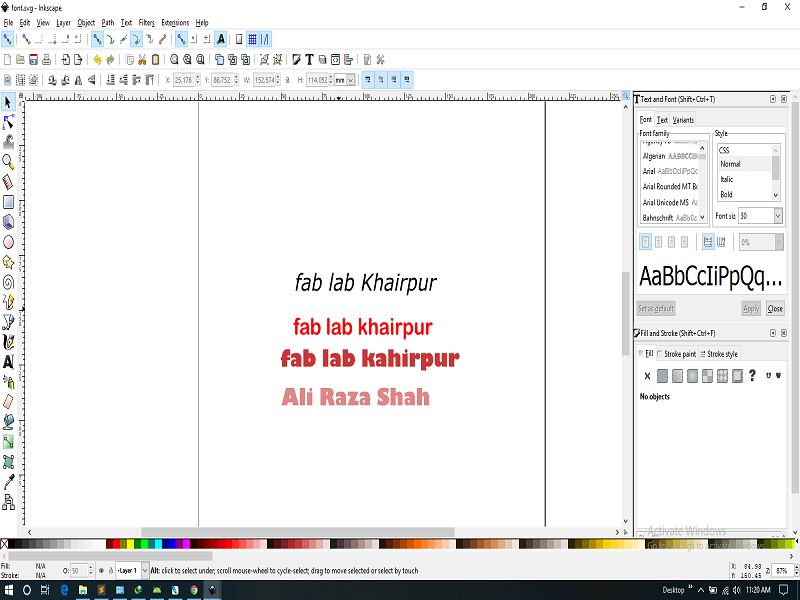Image resolution: width=800 pixels, height=600 pixels.
Task: Increase the opacity O stepper
Action: pos(91,567)
